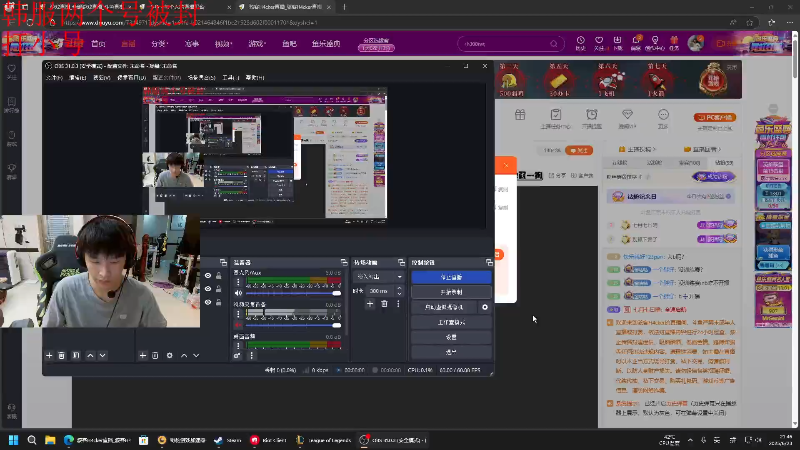This screenshot has height=450, width=800.
Task: Start the virtual camera in OBS
Action: pyautogui.click(x=444, y=307)
